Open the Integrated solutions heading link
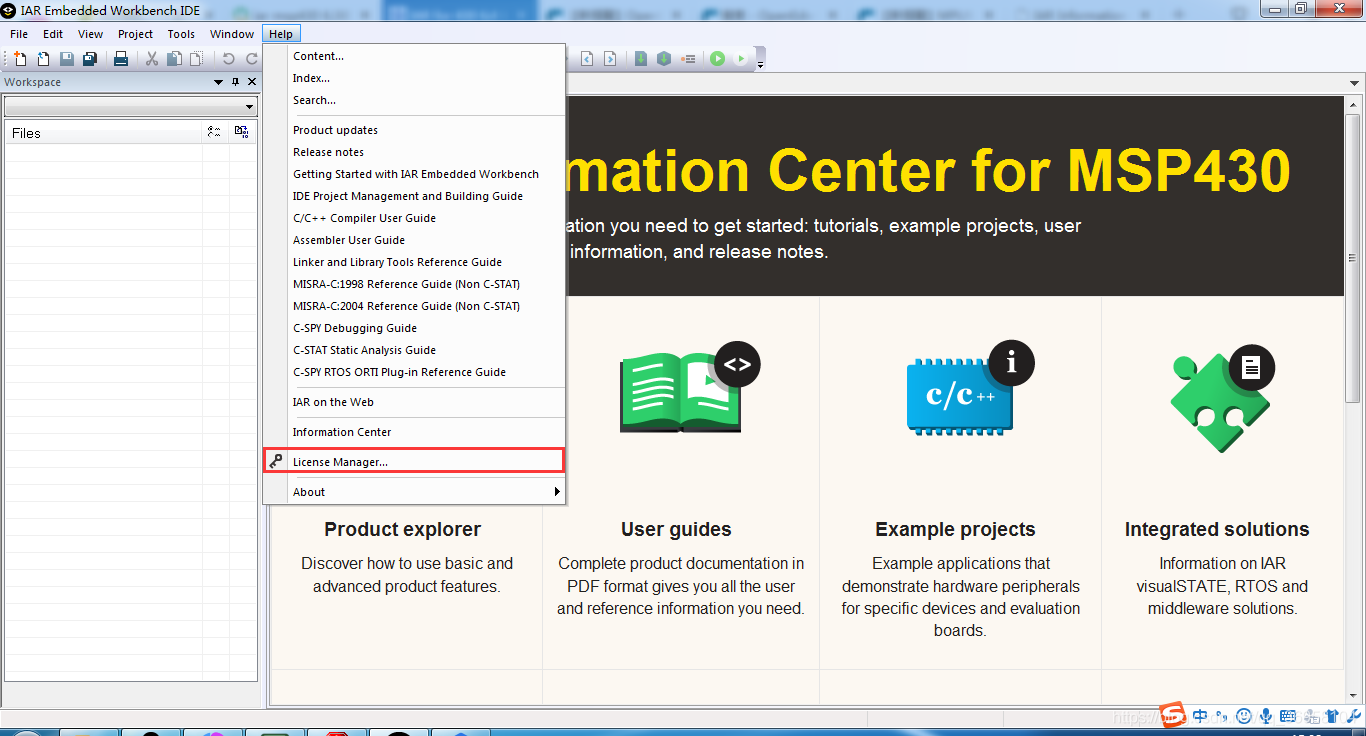The height and width of the screenshot is (736, 1366). tap(1217, 530)
